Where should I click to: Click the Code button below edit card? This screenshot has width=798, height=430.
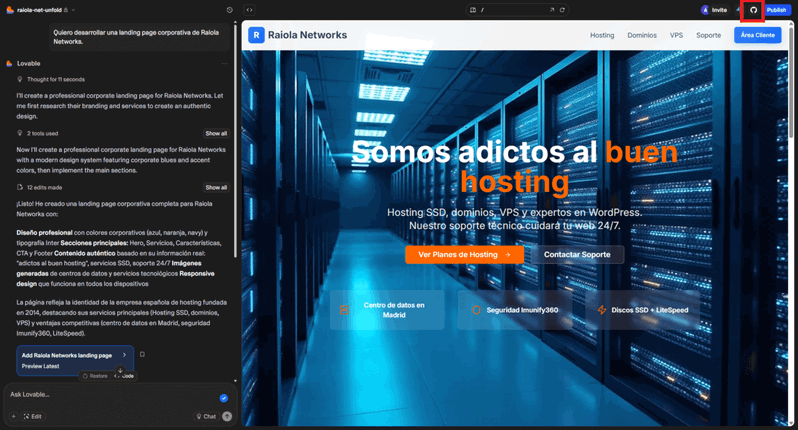tap(125, 376)
